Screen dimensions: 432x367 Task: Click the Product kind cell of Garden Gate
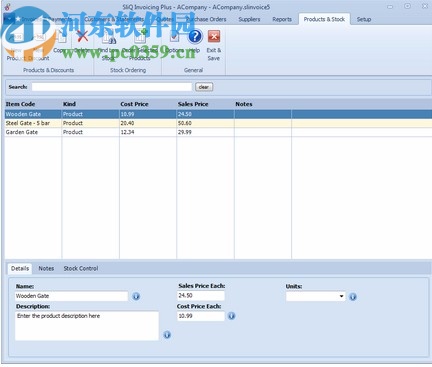pos(90,132)
